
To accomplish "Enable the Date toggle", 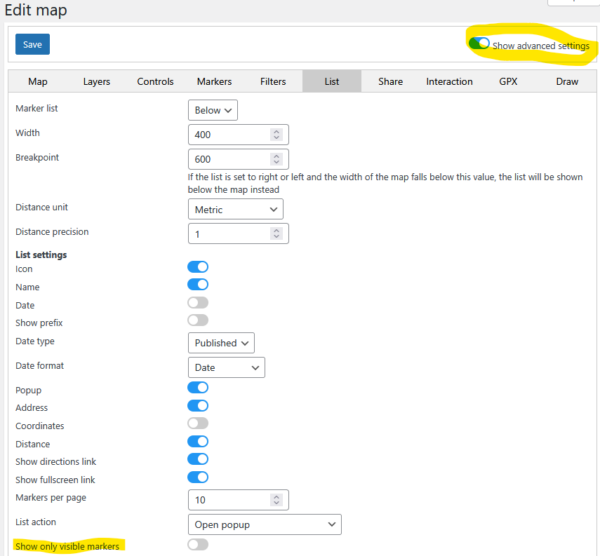I will [198, 303].
